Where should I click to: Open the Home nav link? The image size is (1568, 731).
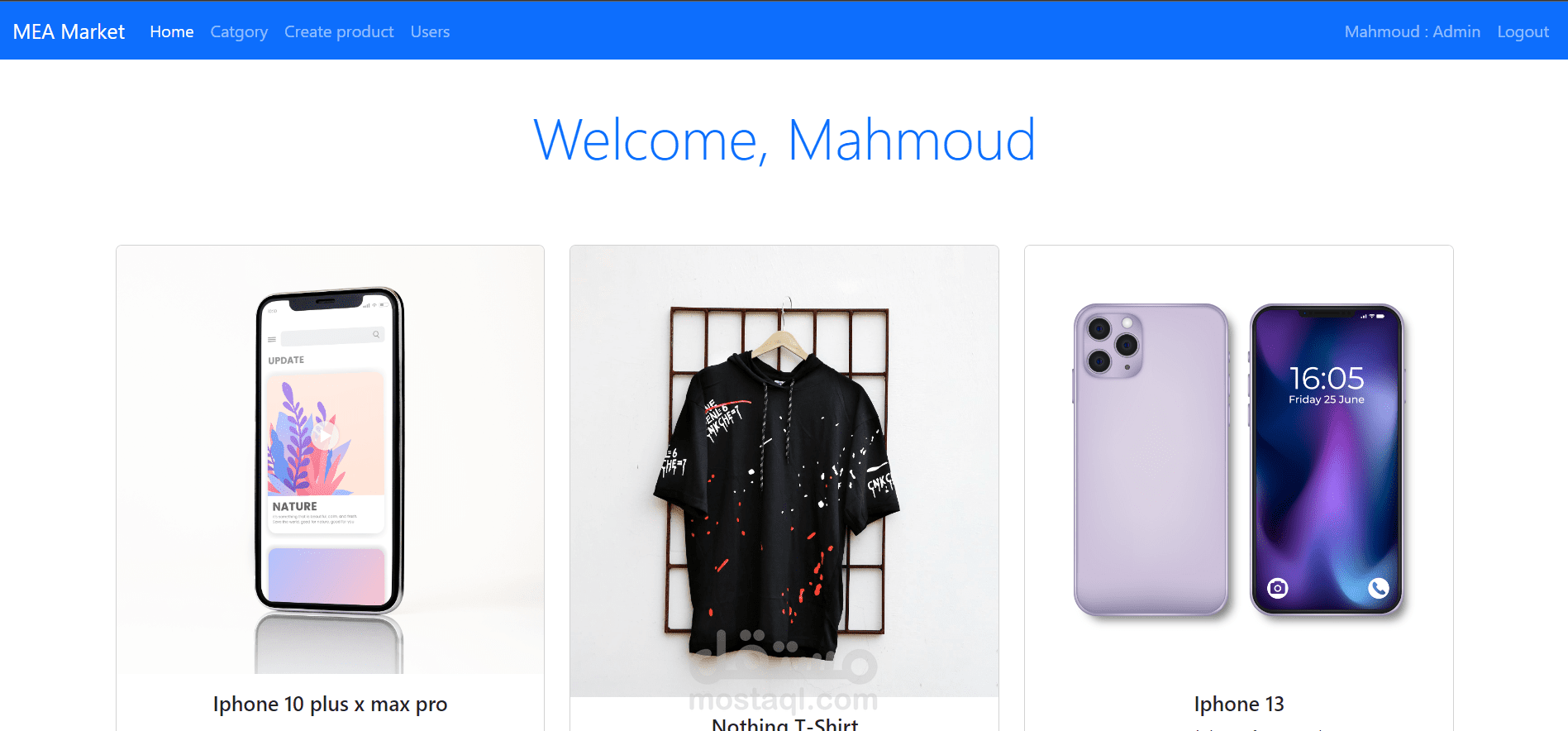[172, 31]
